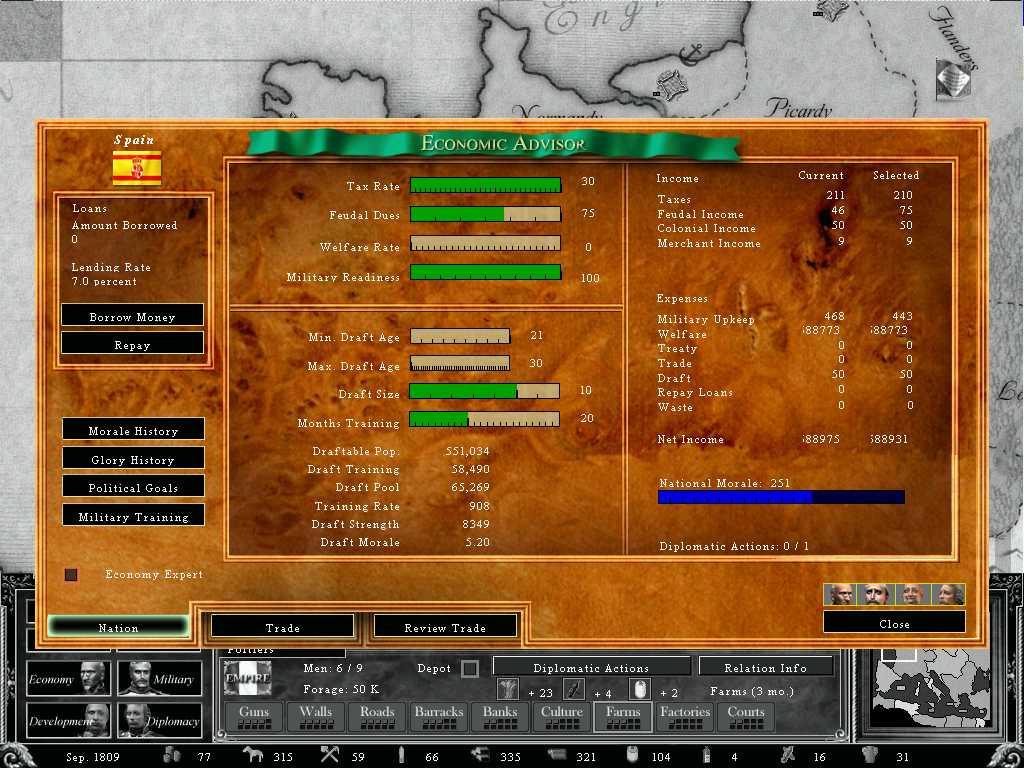Adjust the Min. Draft Age slider
This screenshot has width=1024, height=768.
[x=460, y=336]
